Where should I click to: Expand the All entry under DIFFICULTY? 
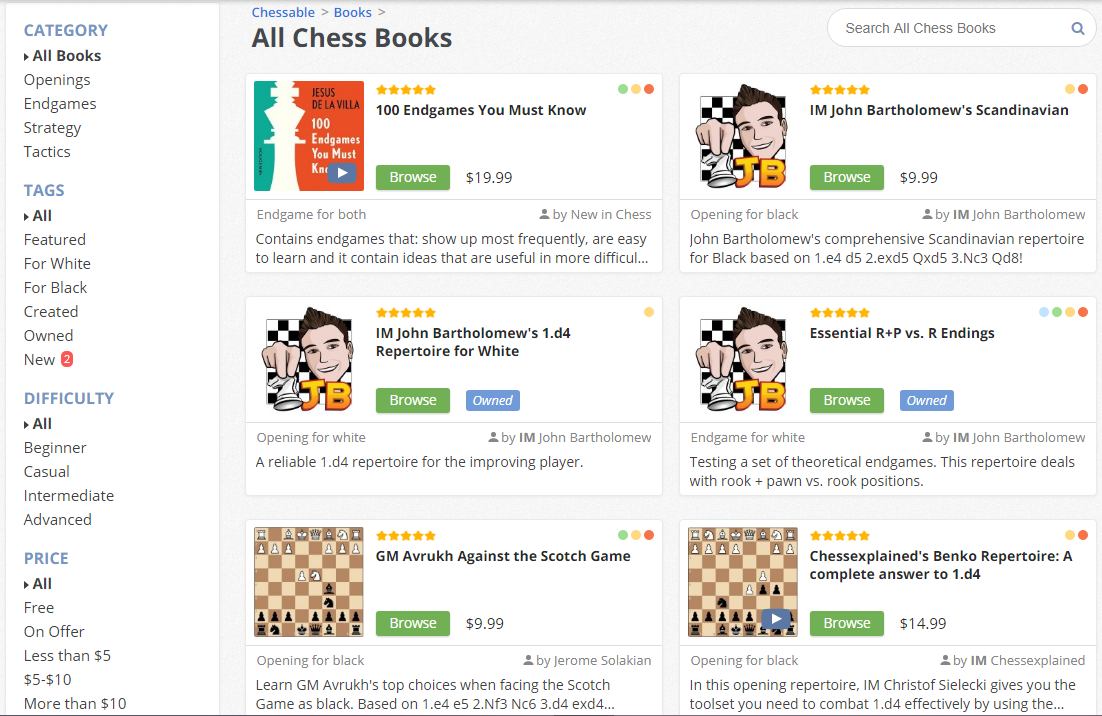tap(41, 423)
